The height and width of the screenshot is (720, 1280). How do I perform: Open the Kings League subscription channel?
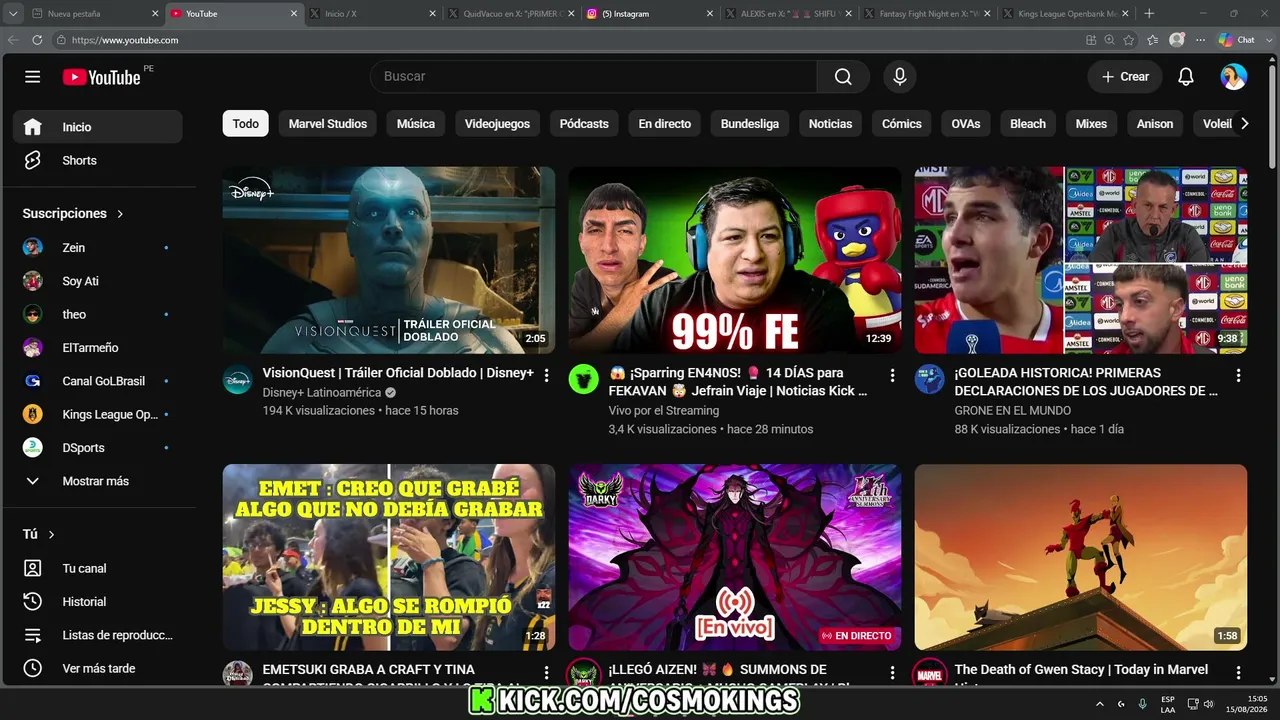coord(98,414)
